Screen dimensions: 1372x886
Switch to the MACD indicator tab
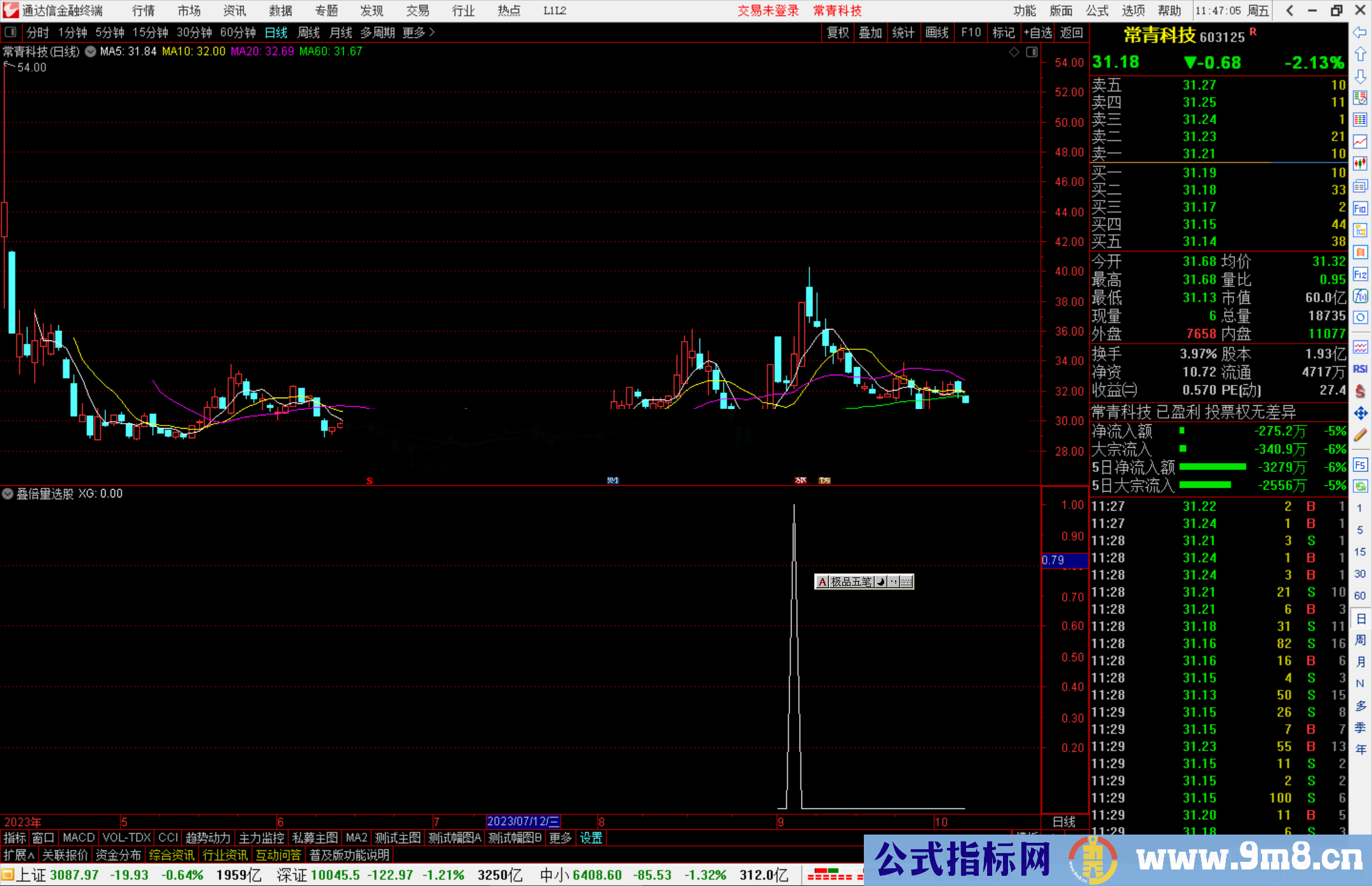[78, 838]
